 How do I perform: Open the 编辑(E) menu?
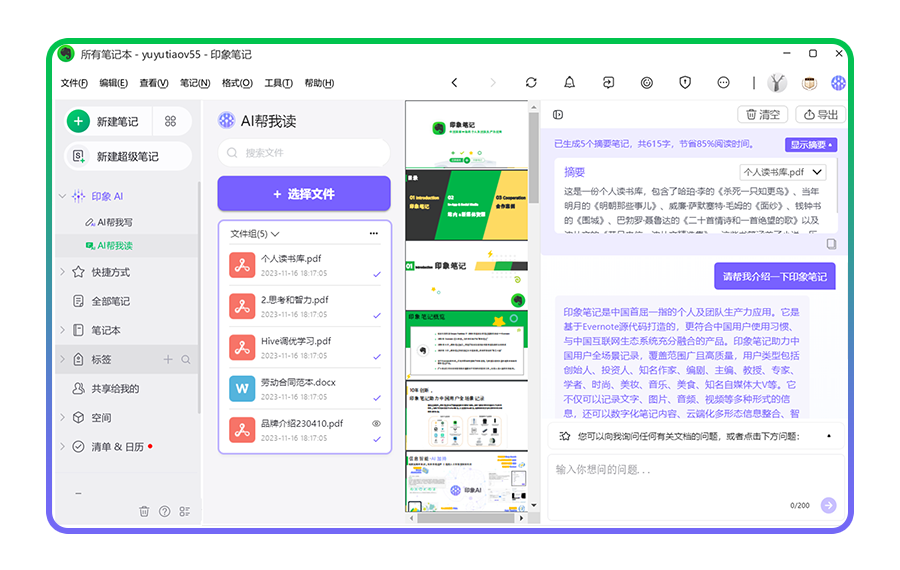coord(114,83)
